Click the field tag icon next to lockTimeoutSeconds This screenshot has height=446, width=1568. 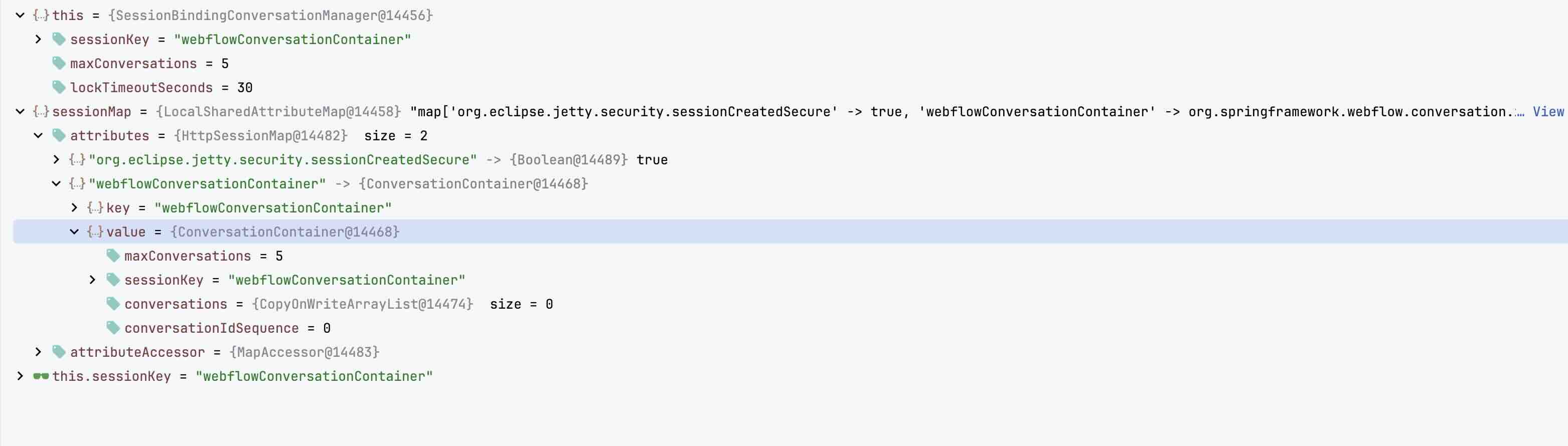coord(59,88)
